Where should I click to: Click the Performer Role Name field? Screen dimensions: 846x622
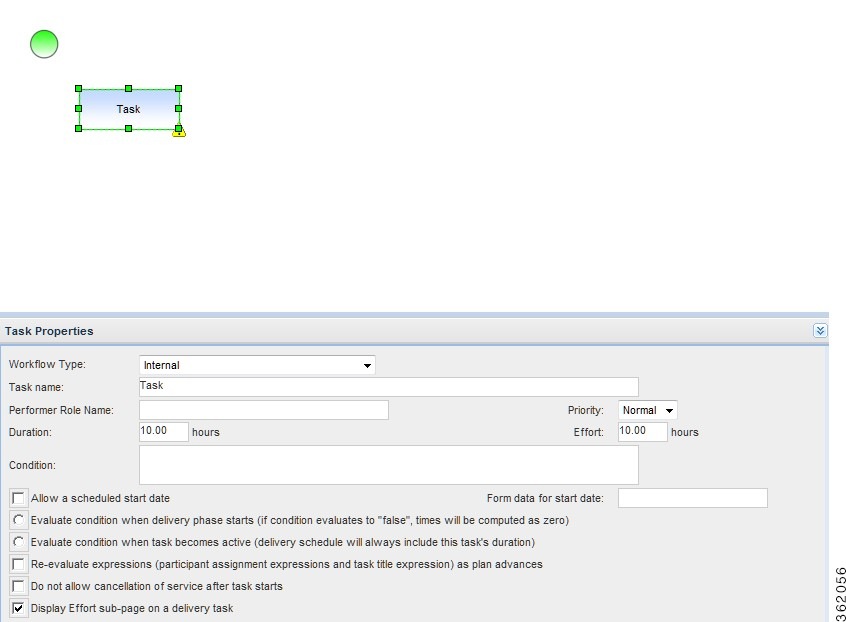(x=263, y=409)
